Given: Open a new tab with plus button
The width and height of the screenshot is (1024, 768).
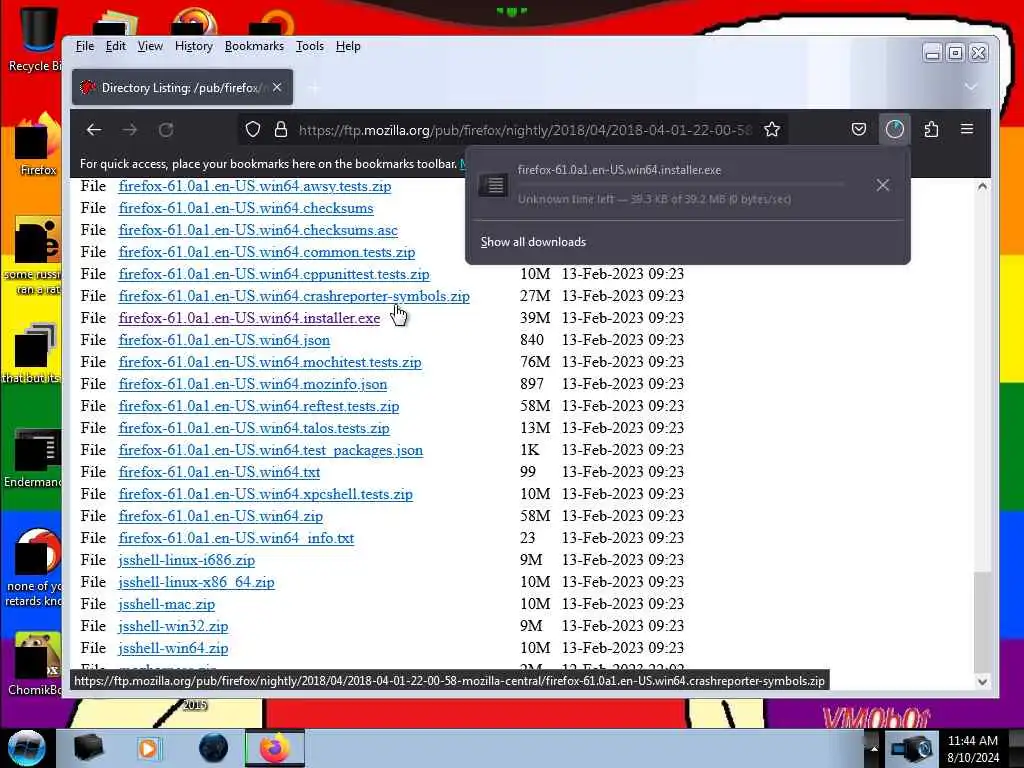Looking at the screenshot, I should 314,88.
